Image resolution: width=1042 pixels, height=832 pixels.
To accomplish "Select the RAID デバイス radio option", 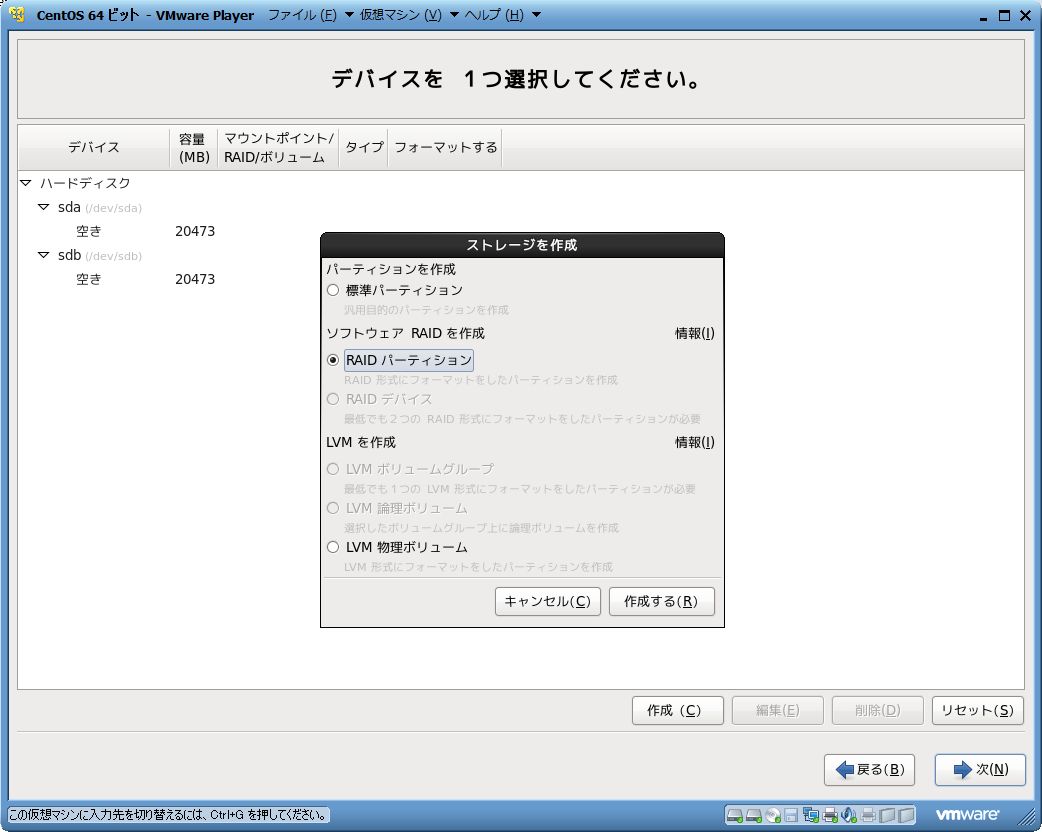I will [333, 399].
